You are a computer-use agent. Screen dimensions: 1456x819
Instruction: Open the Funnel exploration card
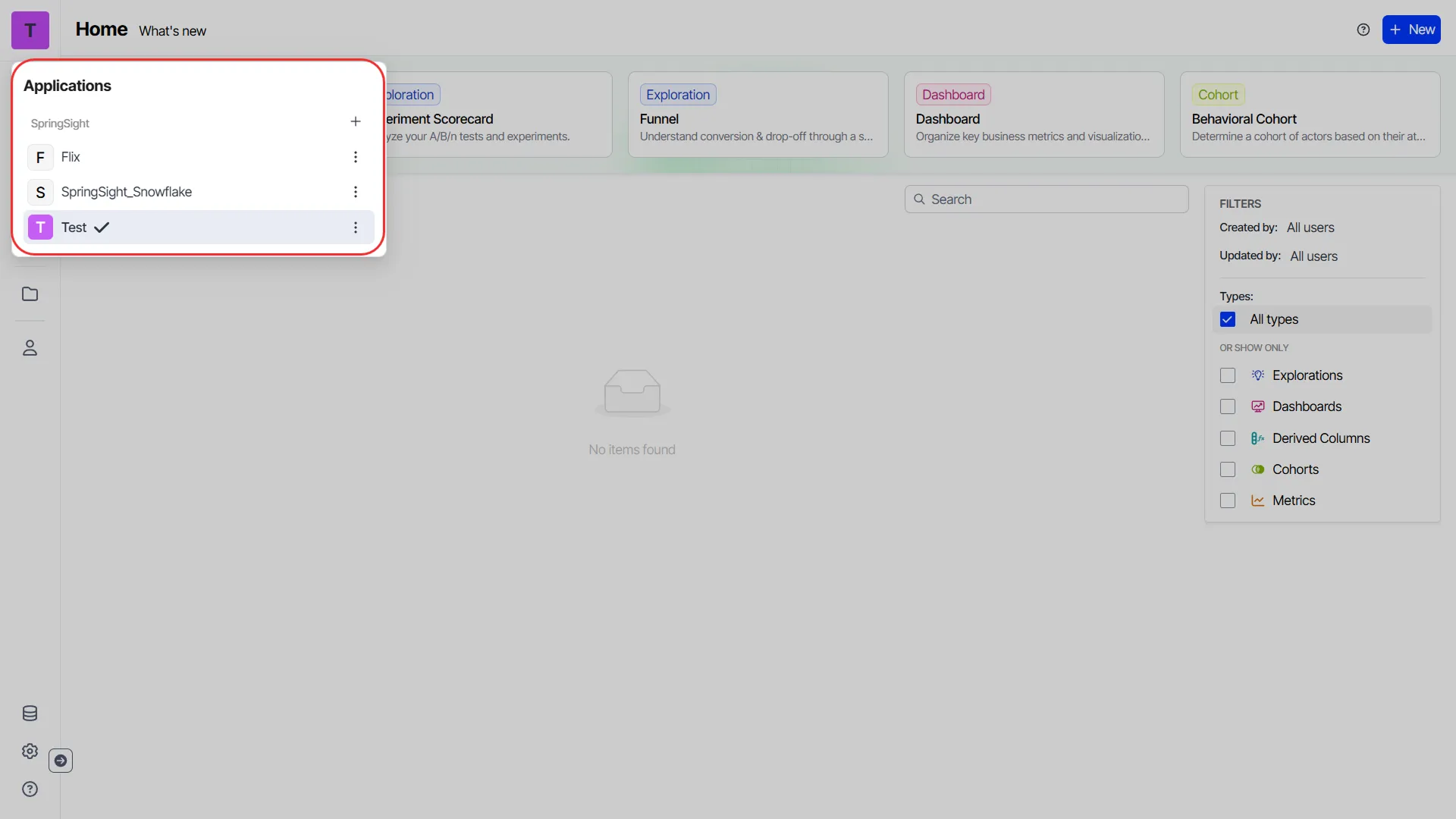click(x=758, y=115)
